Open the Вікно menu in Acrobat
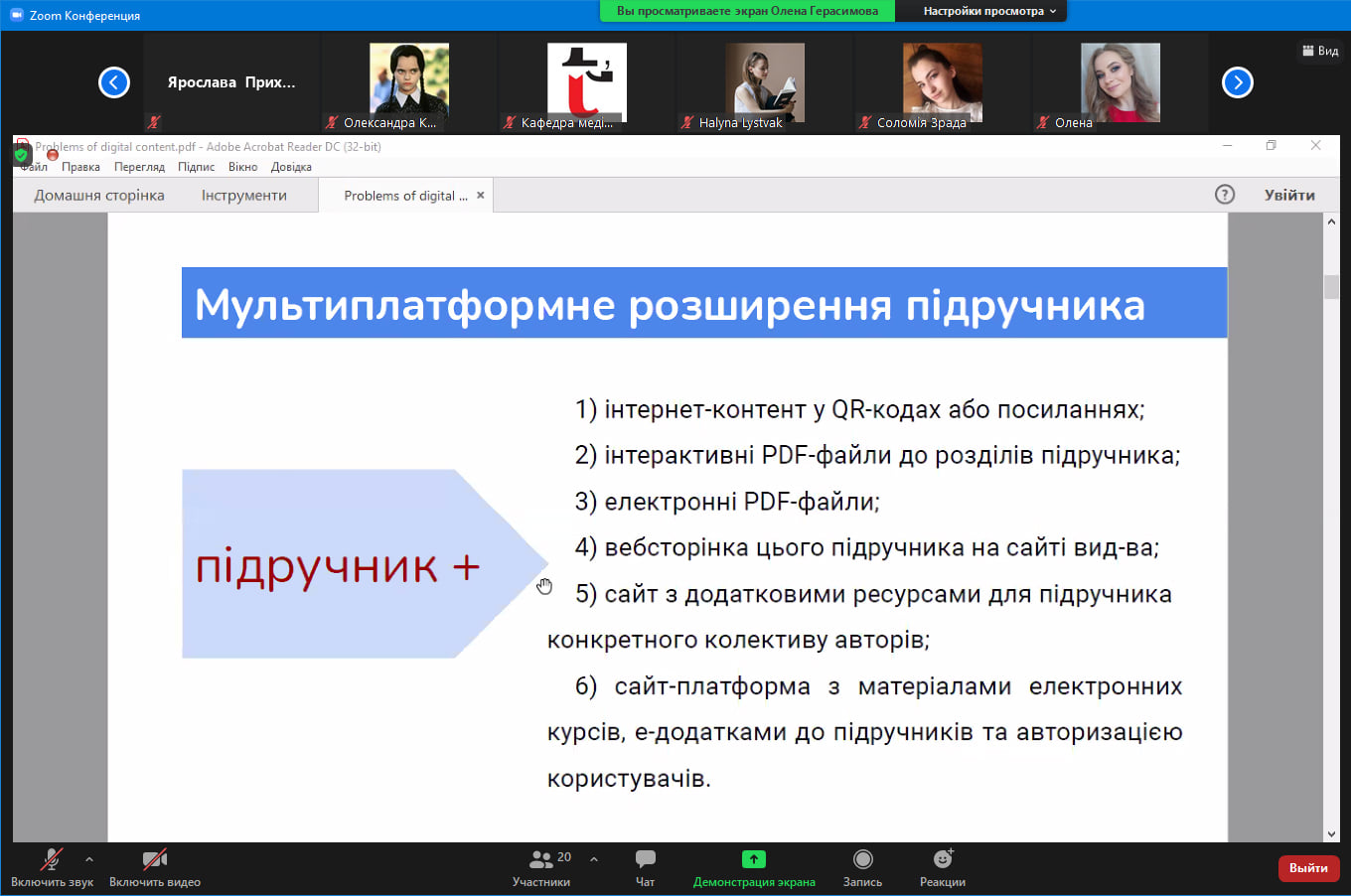Screen dimensions: 1351x896 click(x=242, y=167)
